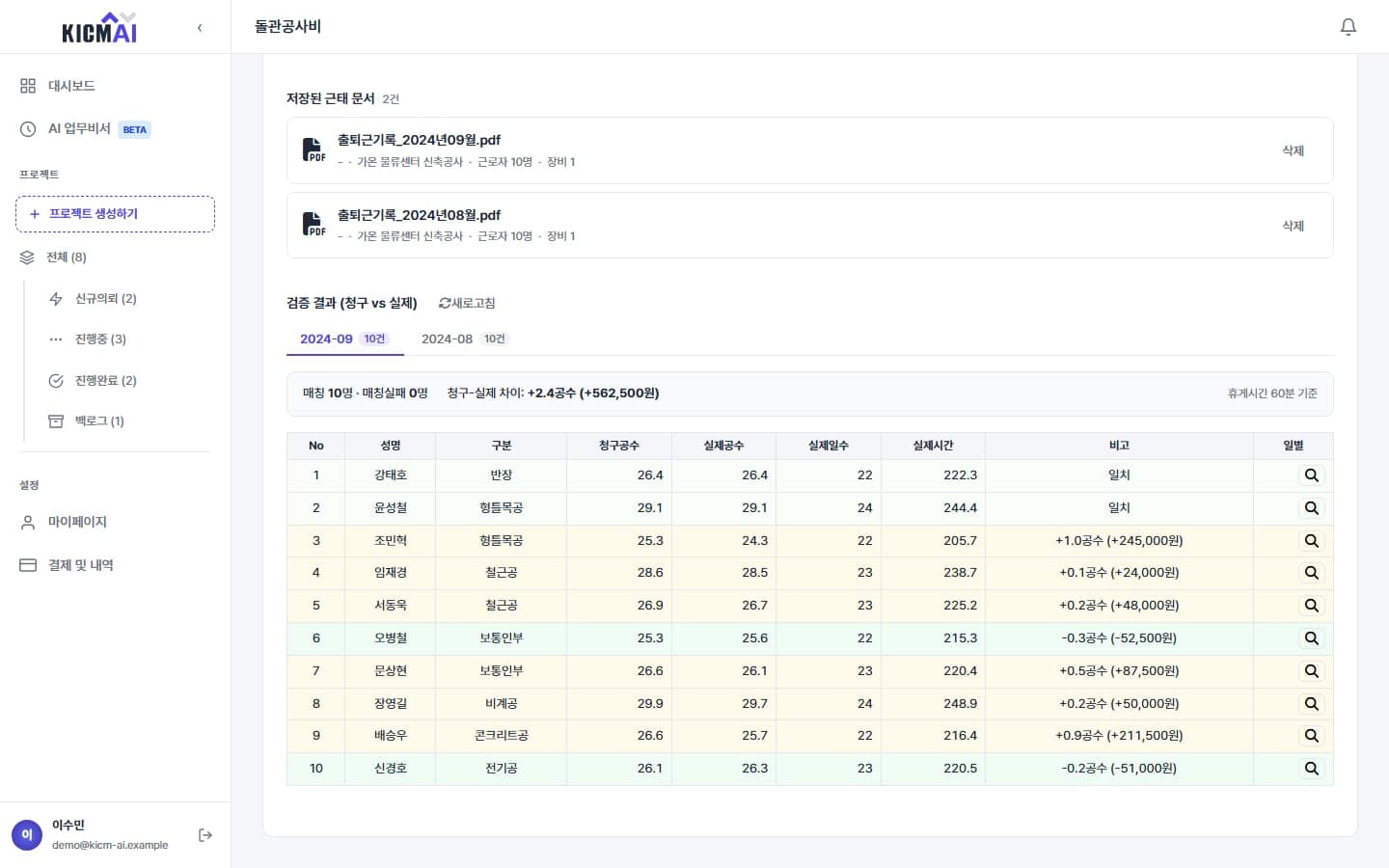View daily details for 오병철
The height and width of the screenshot is (868, 1389).
(1311, 638)
